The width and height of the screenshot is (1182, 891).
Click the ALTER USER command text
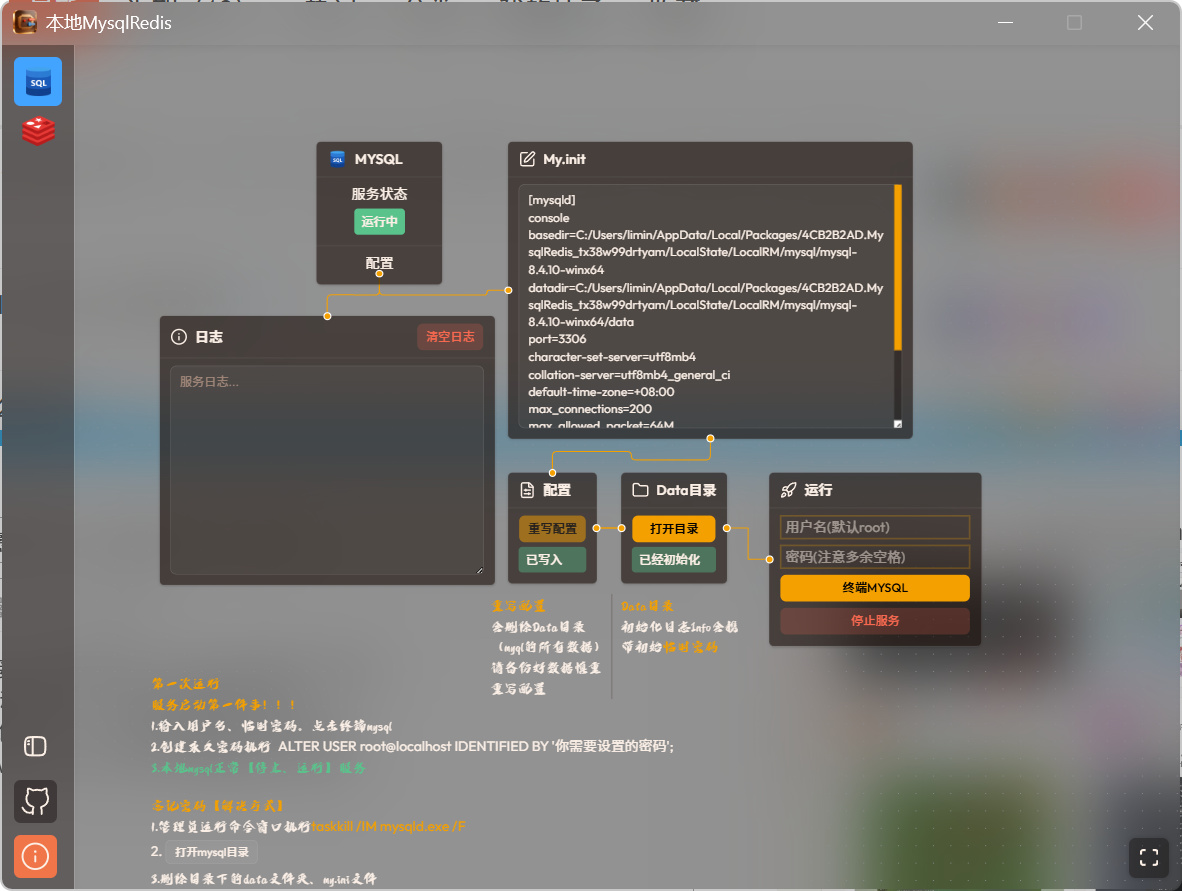click(x=476, y=746)
